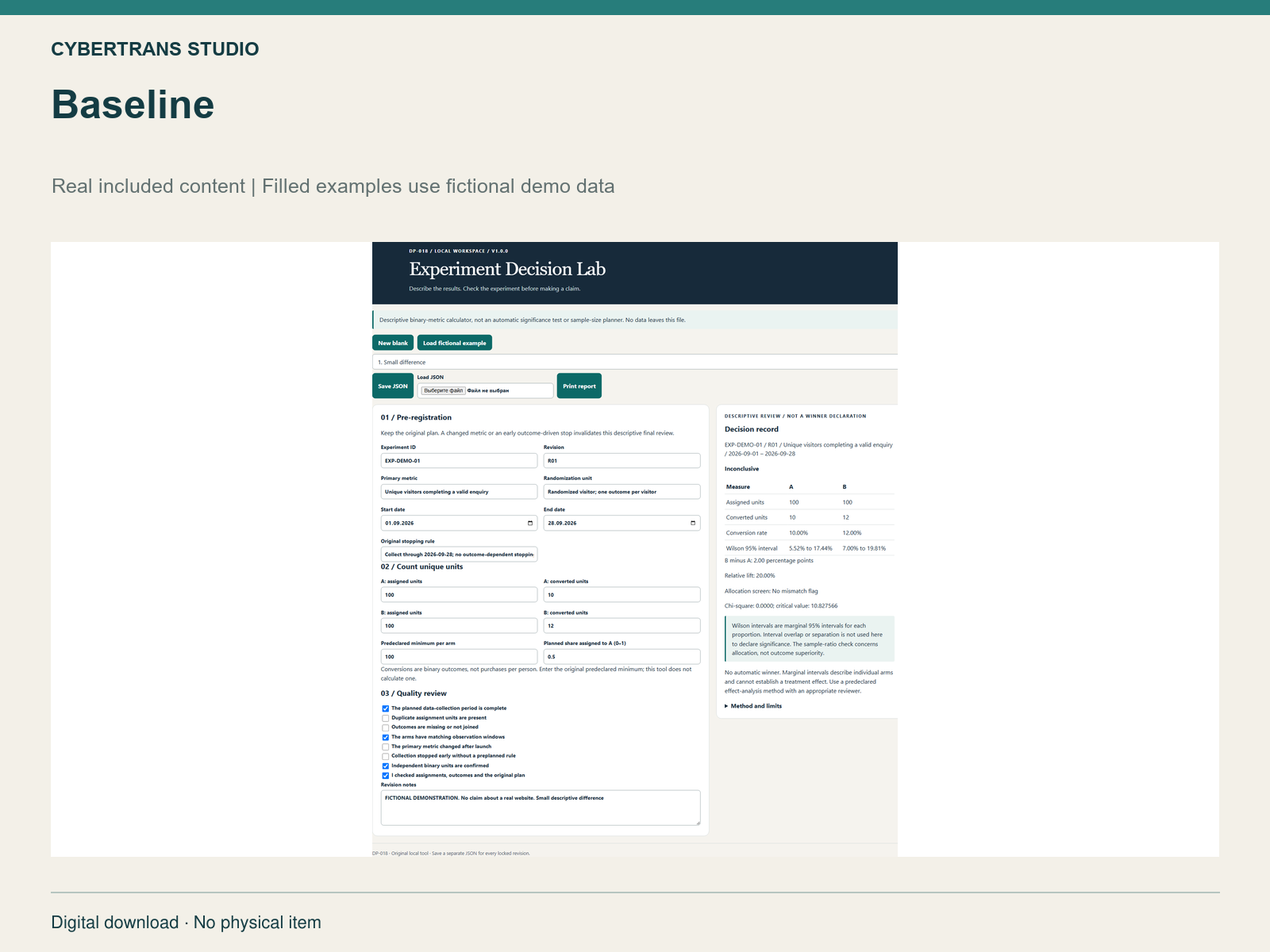Click the Save JSON button
Viewport: 1270px width, 952px height.
[x=393, y=386]
